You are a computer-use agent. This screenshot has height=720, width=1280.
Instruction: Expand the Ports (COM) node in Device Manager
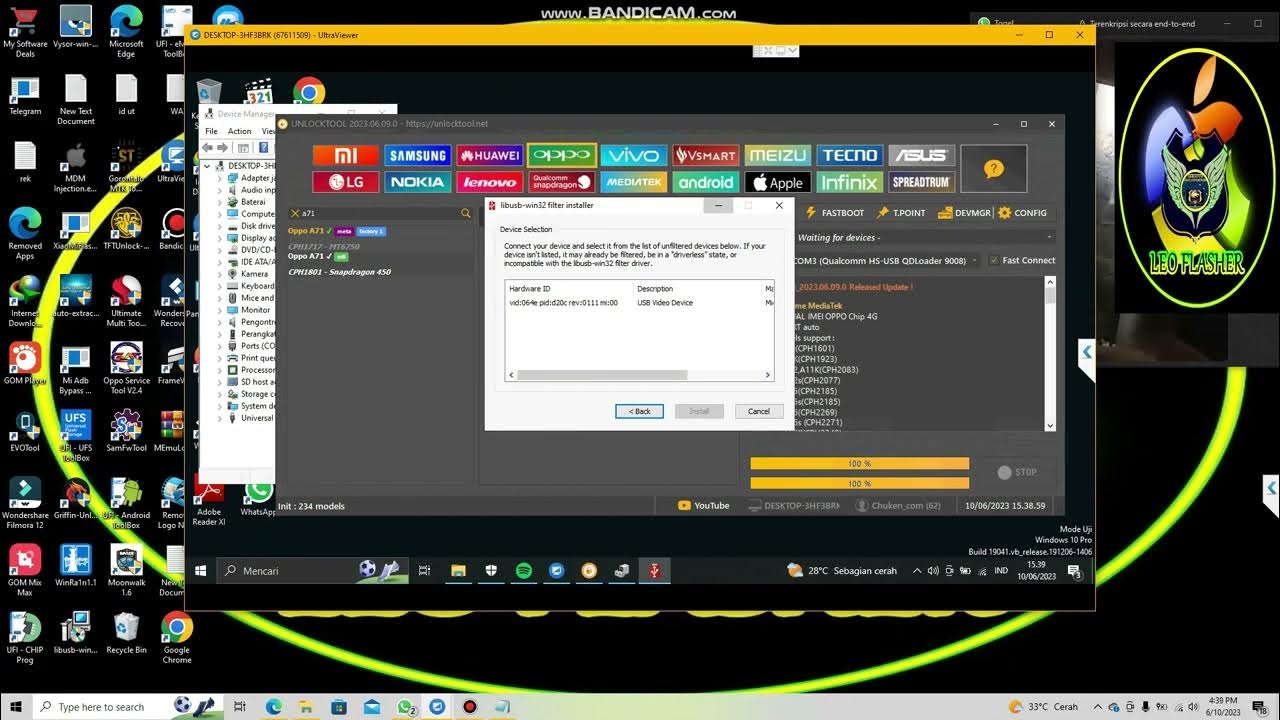[x=220, y=346]
